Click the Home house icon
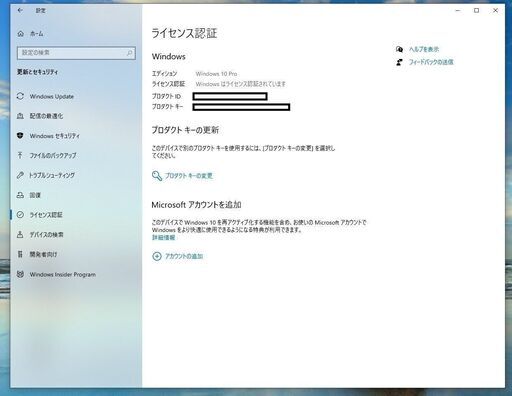Image resolution: width=512 pixels, height=396 pixels. (x=21, y=34)
